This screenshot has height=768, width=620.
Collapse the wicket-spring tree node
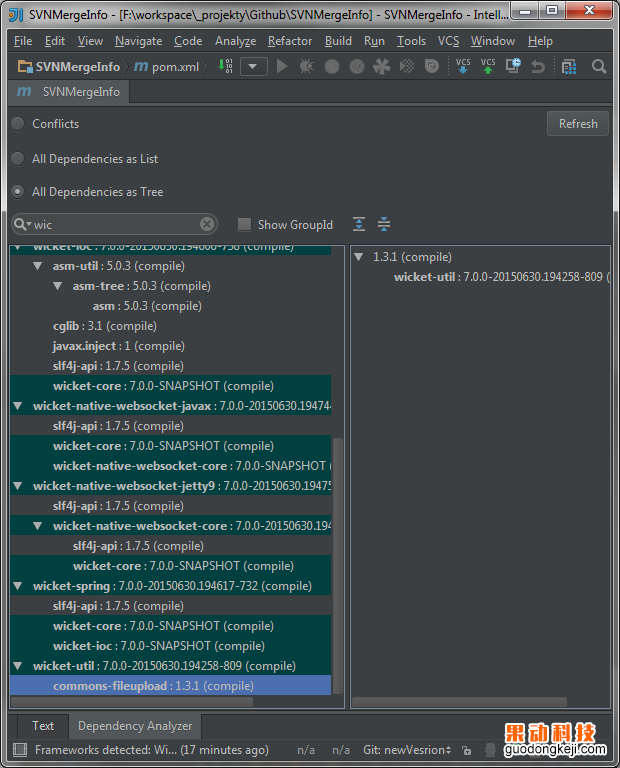pos(18,586)
